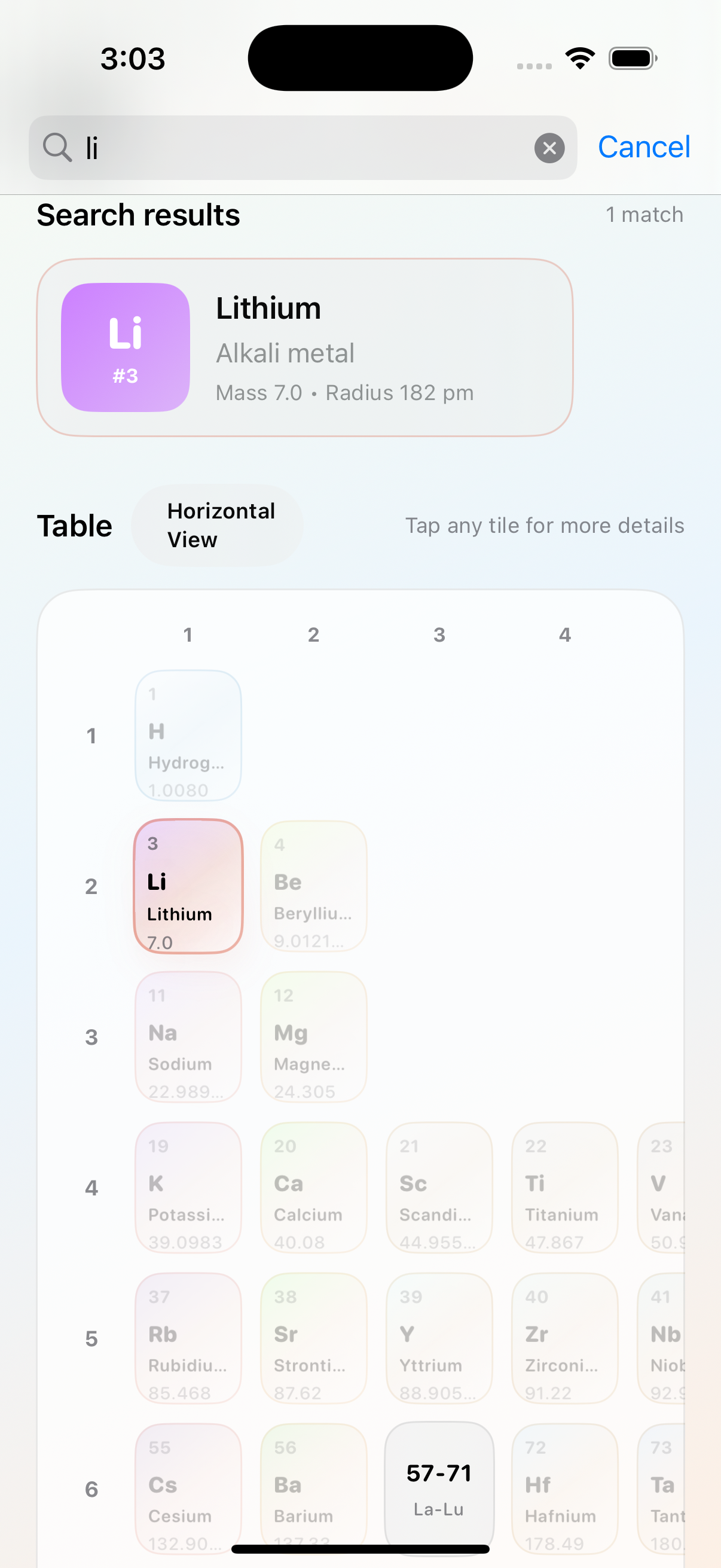This screenshot has height=1568, width=721.
Task: Clear the search field text
Action: [x=549, y=148]
